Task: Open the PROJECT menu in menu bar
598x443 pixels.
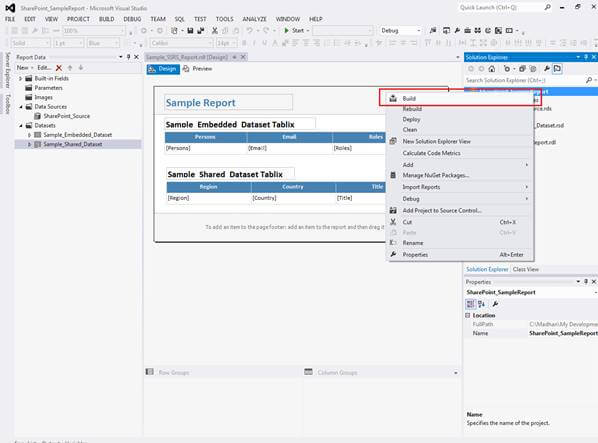Action: click(78, 19)
